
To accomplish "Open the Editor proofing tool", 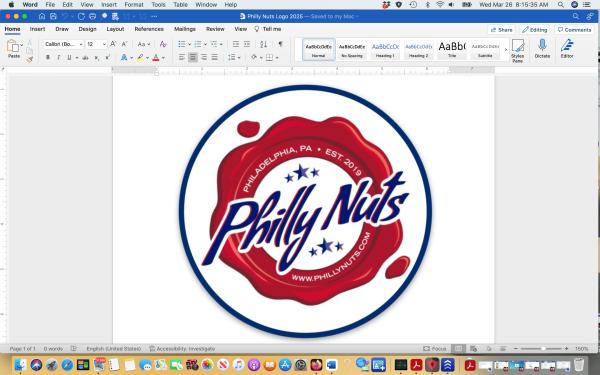I will (x=567, y=49).
